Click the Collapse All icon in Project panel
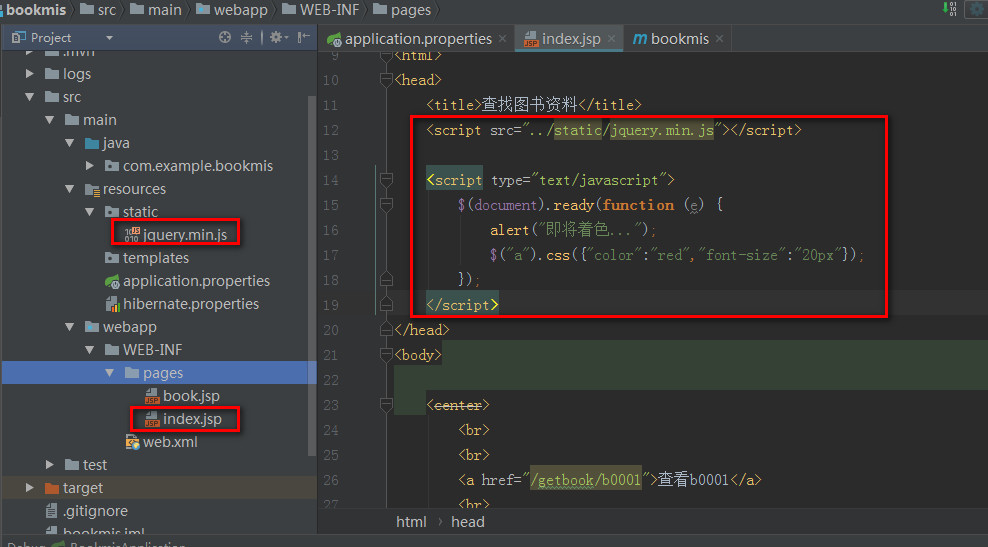 tap(246, 37)
